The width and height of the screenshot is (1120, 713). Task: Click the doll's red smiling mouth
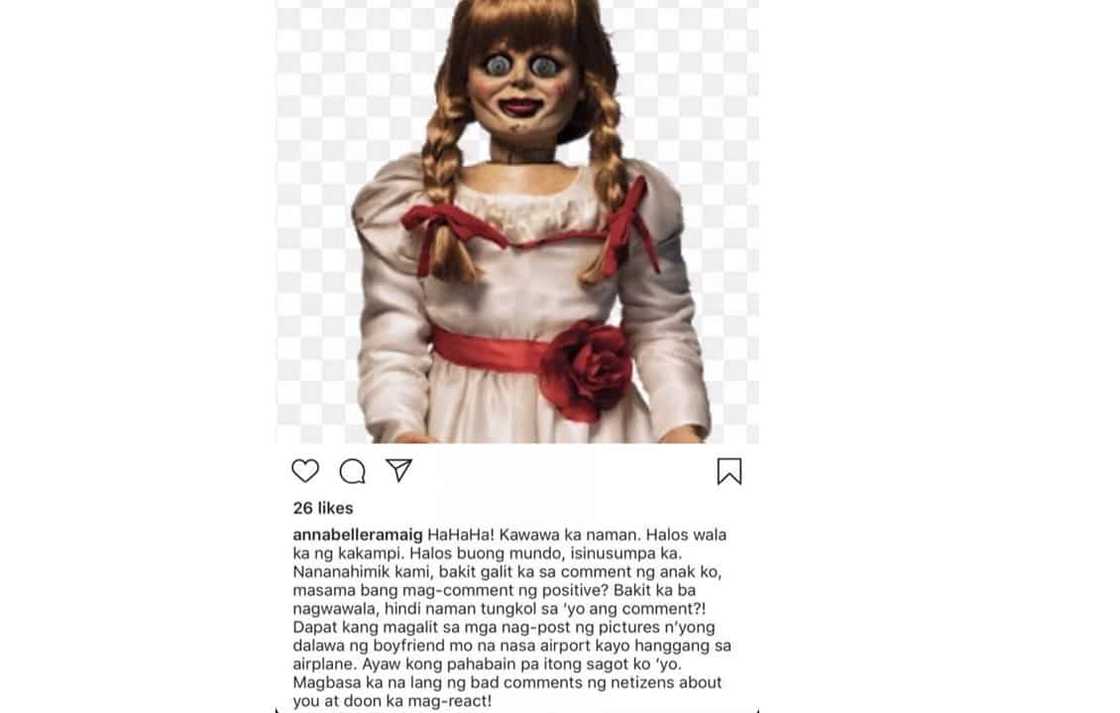click(x=521, y=108)
